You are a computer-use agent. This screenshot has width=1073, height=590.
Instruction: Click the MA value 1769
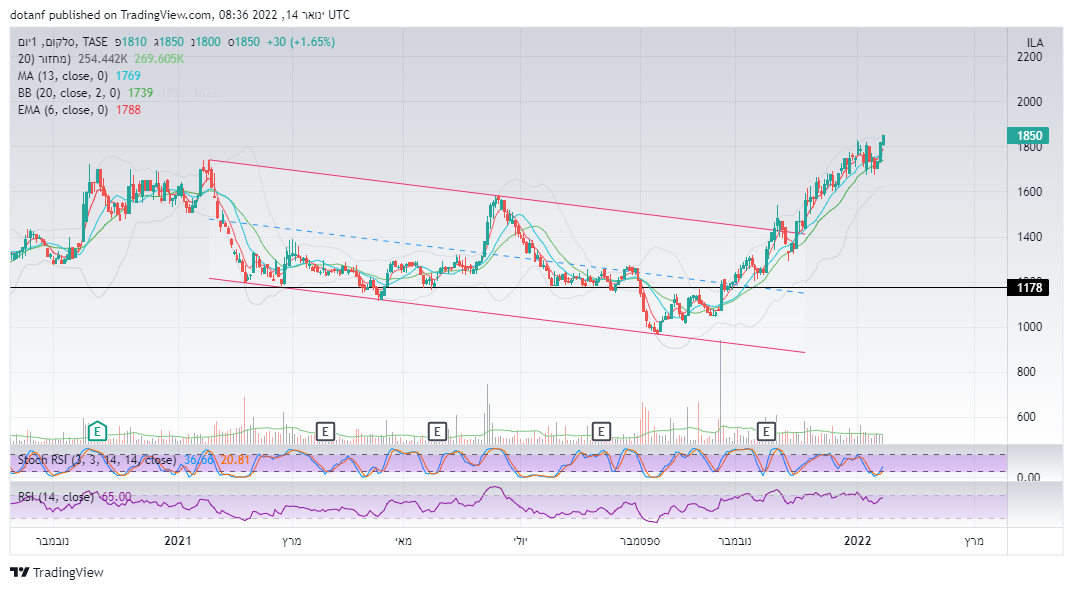[x=127, y=76]
